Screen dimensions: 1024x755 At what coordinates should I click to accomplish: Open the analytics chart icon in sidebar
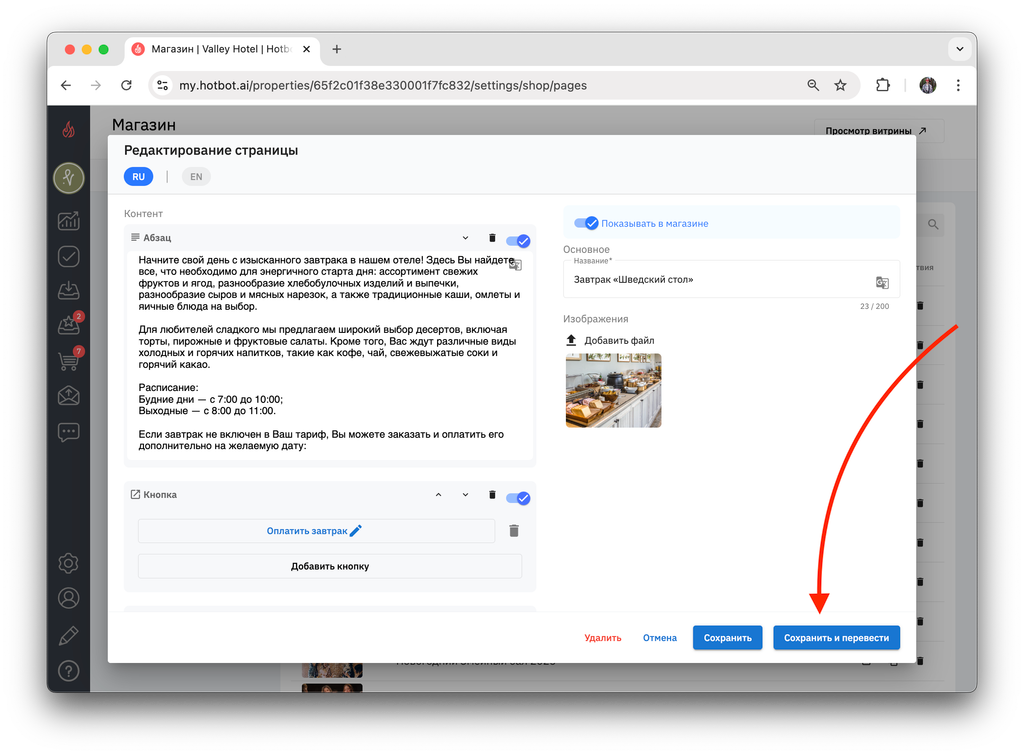pos(69,221)
